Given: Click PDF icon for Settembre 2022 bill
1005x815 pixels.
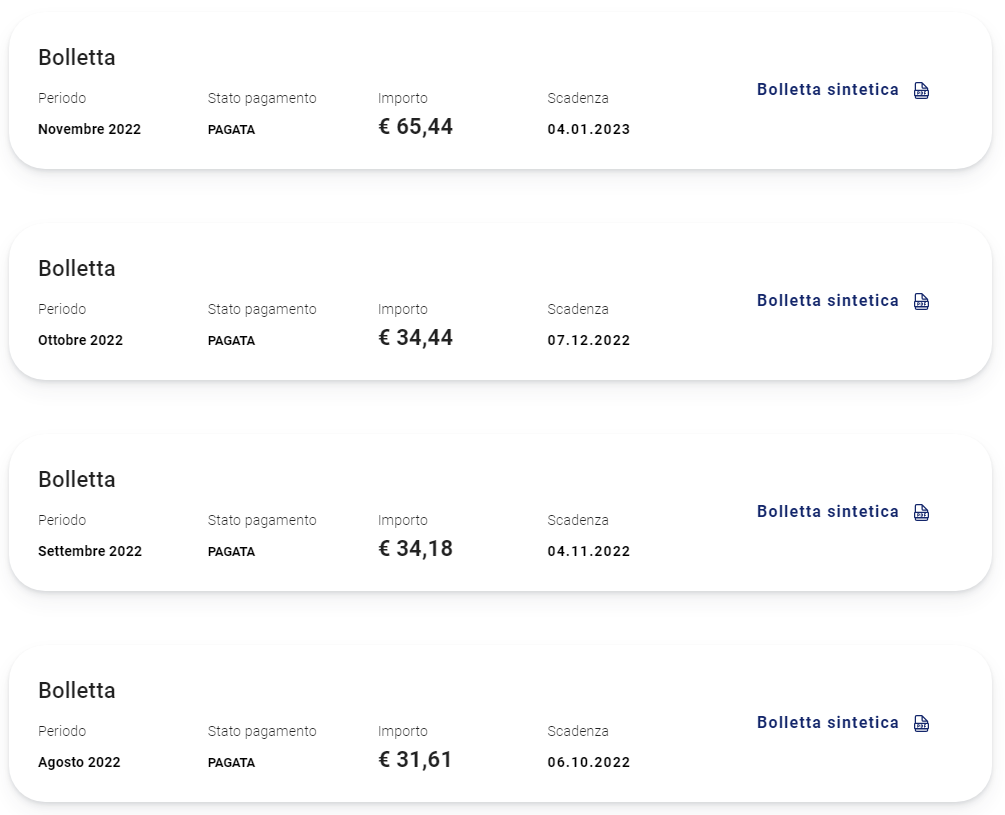Looking at the screenshot, I should click(921, 512).
